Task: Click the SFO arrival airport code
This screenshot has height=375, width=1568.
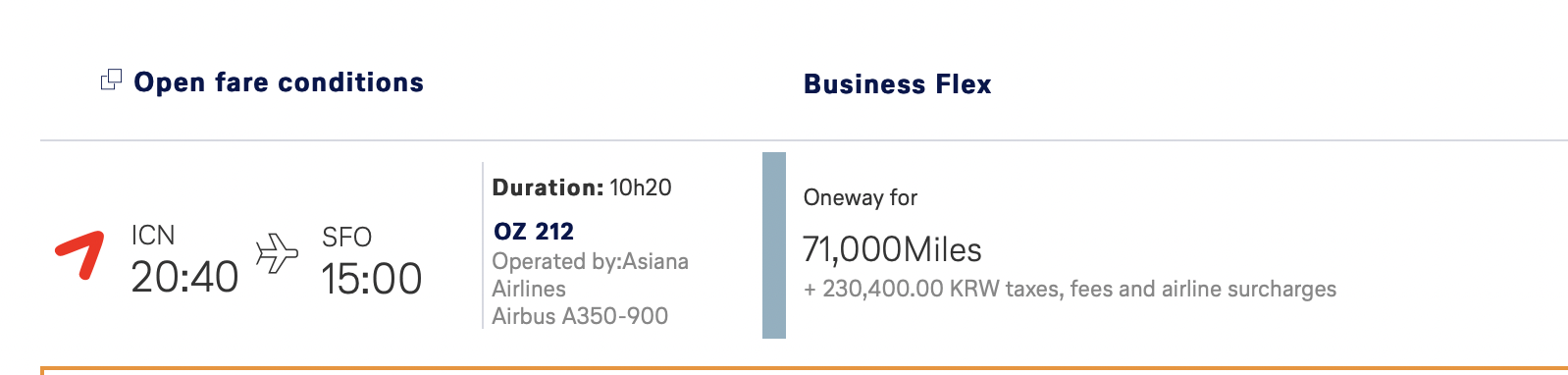Action: point(347,238)
